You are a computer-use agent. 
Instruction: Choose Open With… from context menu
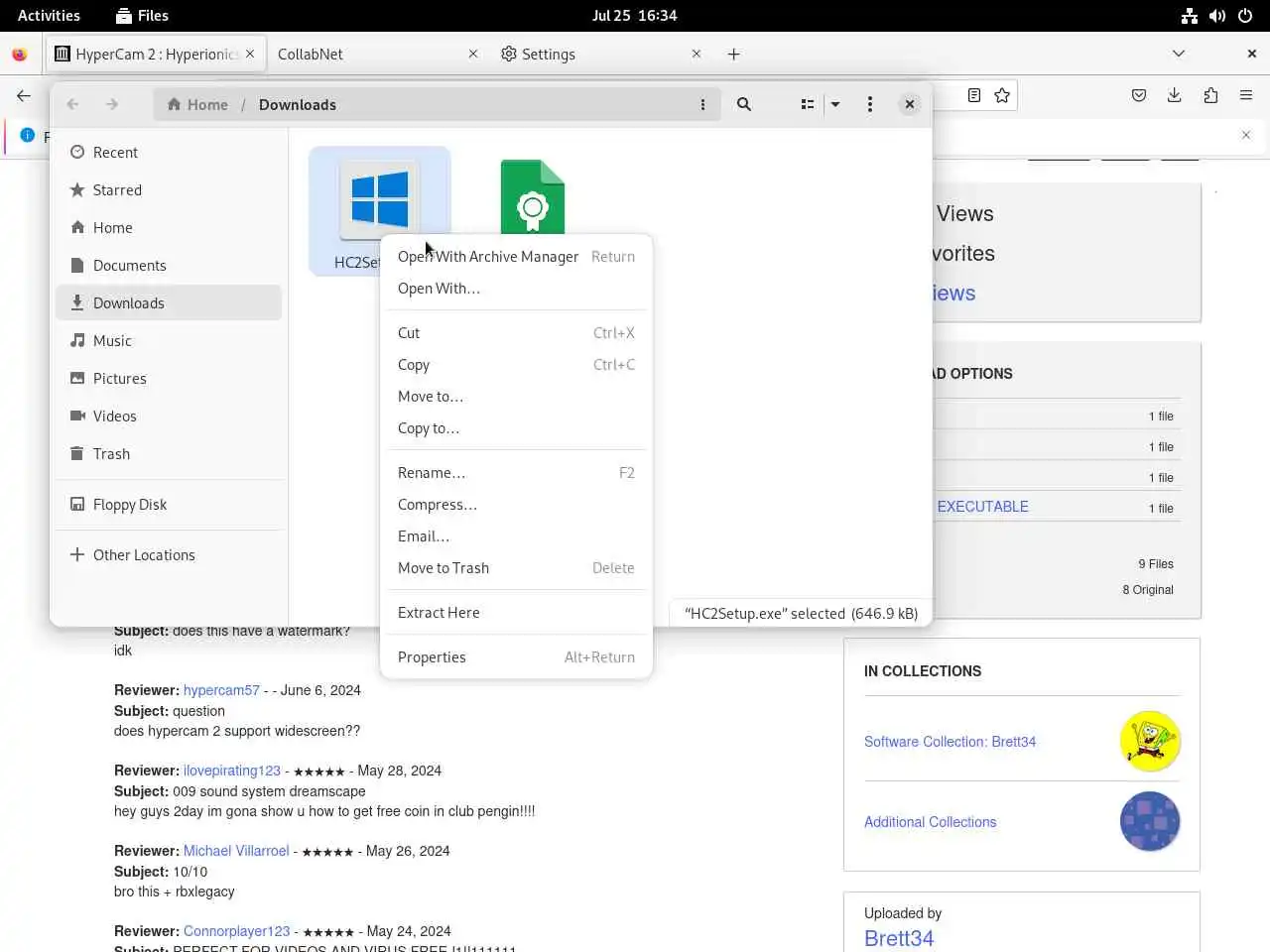click(x=516, y=288)
